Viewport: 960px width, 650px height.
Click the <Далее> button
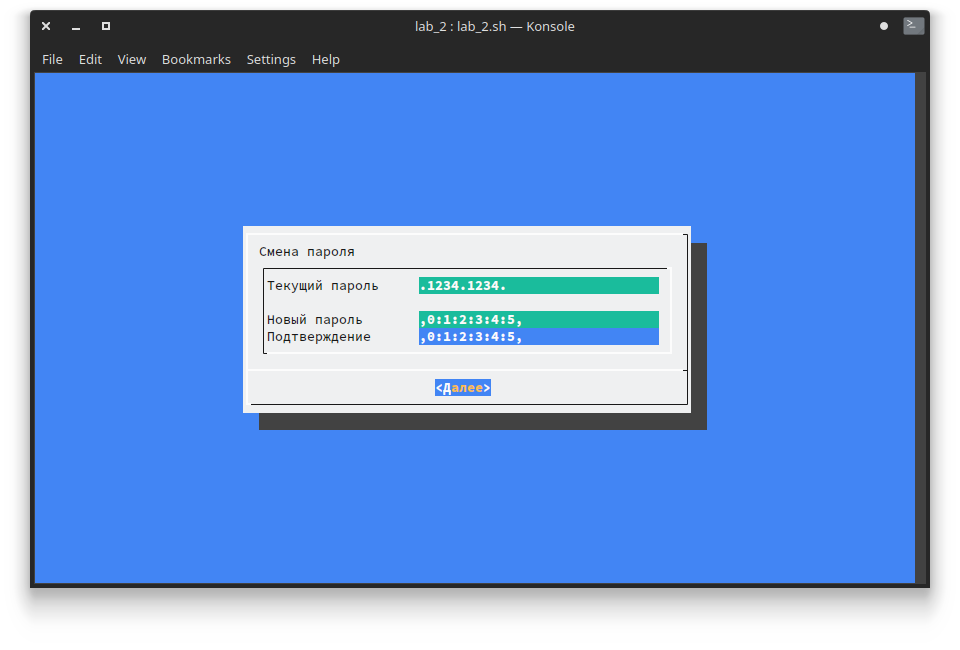(463, 387)
